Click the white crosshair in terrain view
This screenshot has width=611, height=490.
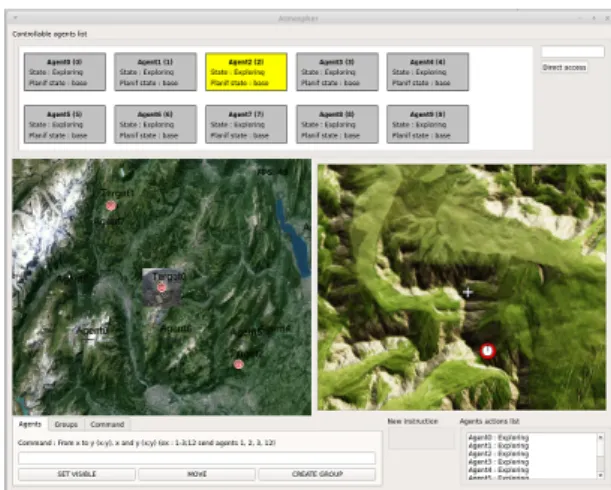point(468,292)
